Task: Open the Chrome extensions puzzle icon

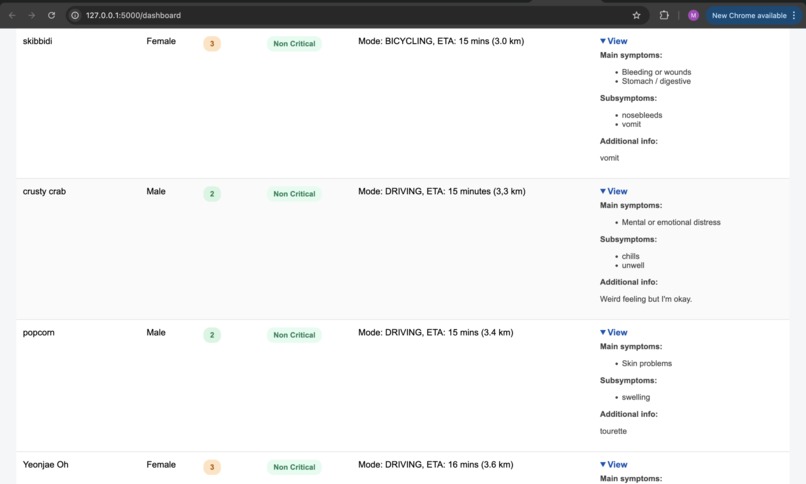Action: [x=664, y=15]
